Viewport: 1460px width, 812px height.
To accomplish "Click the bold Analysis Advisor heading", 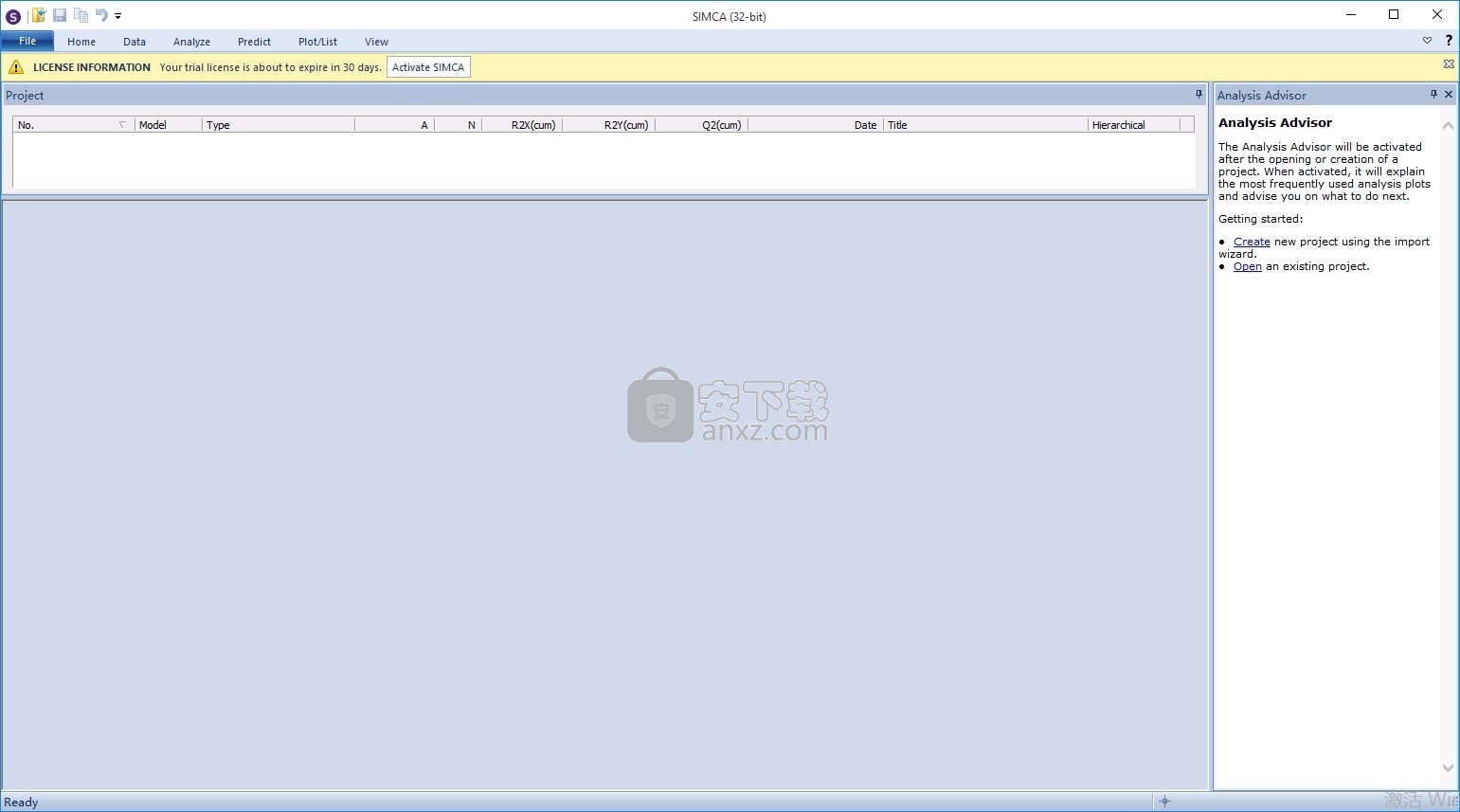I will tap(1275, 122).
